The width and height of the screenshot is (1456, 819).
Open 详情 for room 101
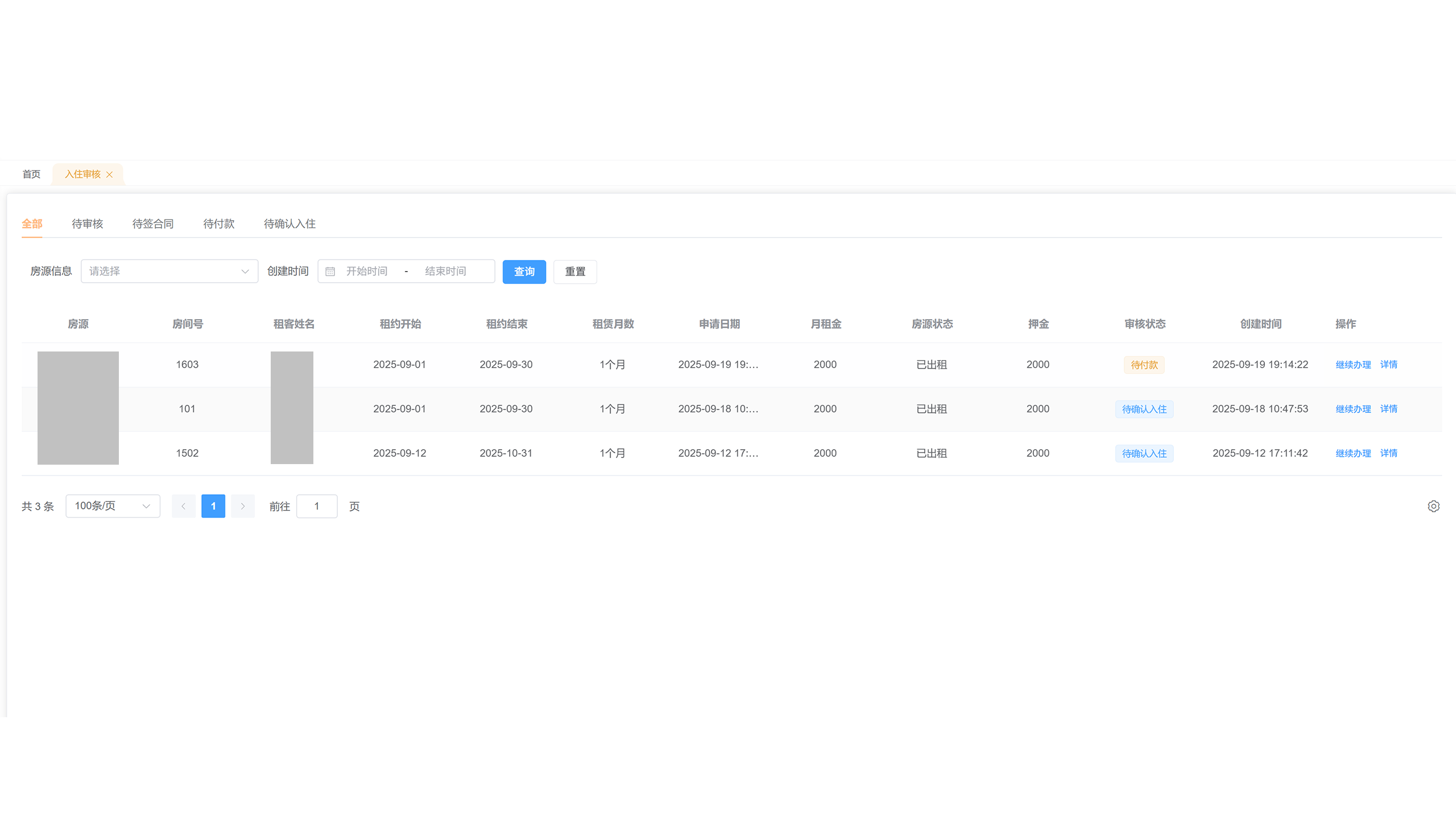pyautogui.click(x=1388, y=409)
